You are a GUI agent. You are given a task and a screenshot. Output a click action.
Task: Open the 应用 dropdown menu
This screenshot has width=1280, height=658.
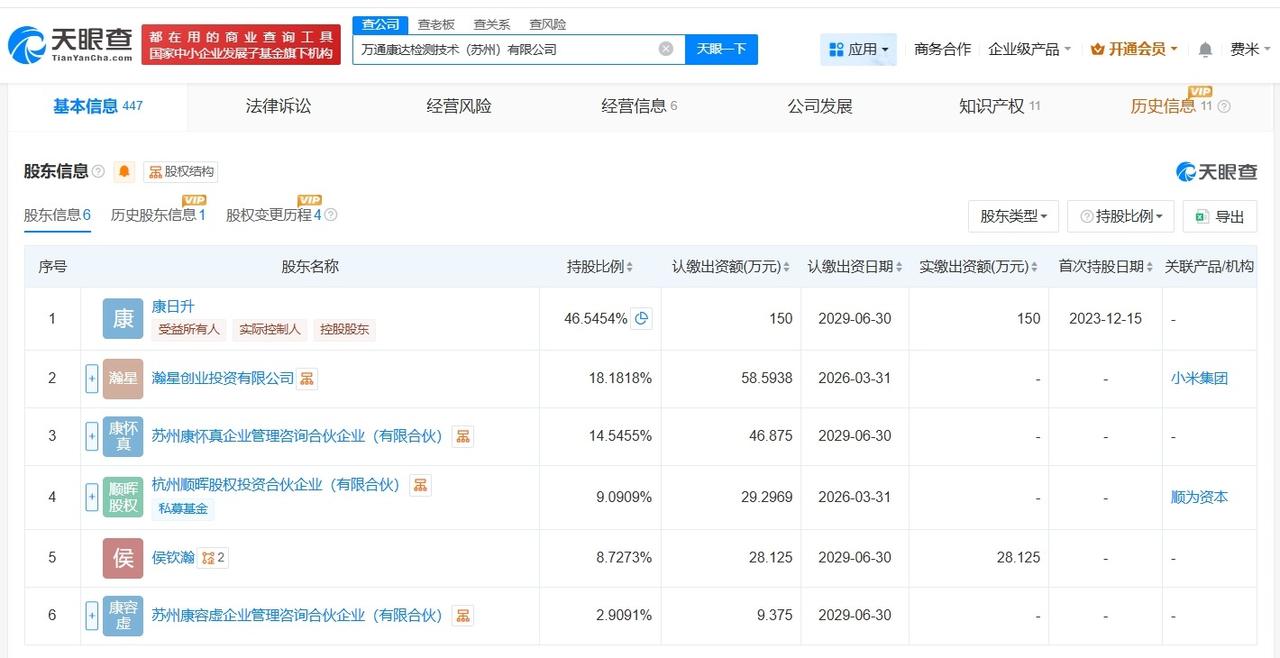(858, 49)
